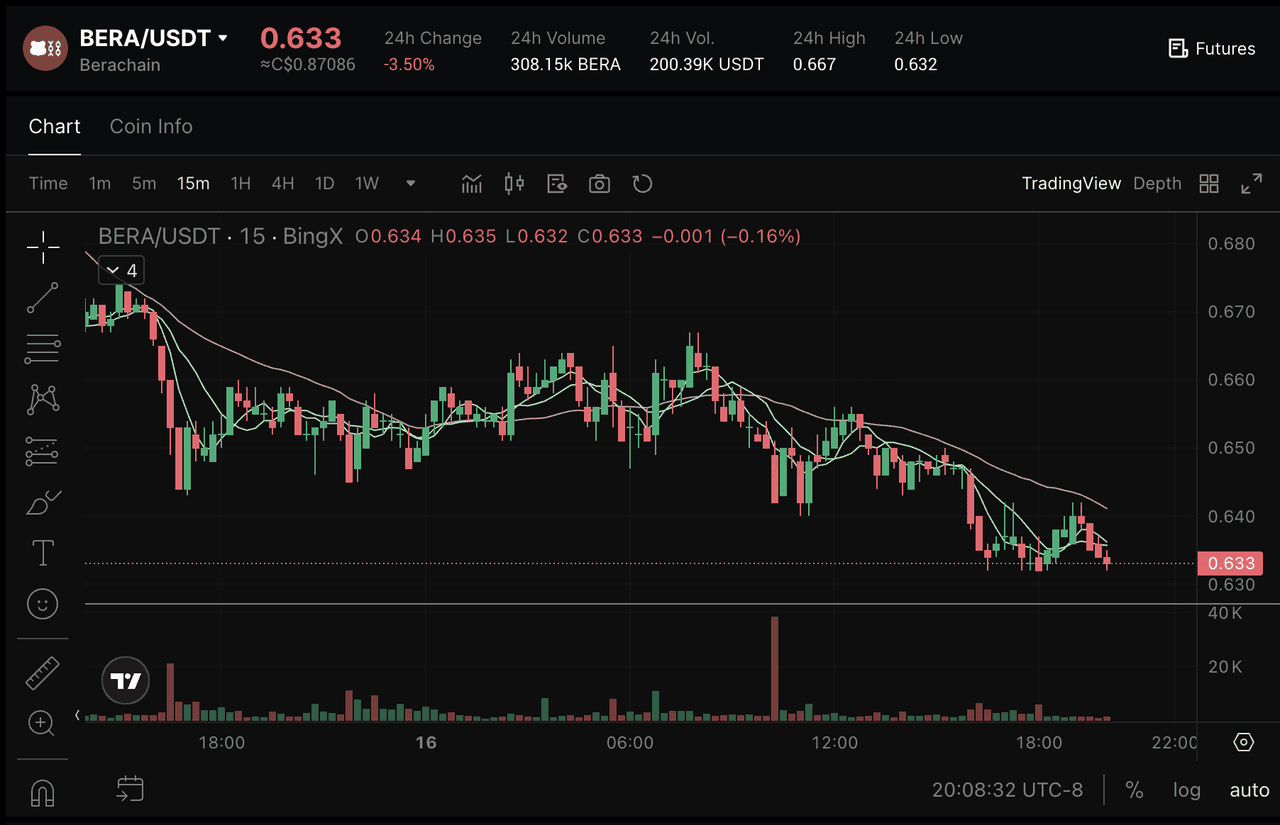Open the Fibonacci retracement tool
This screenshot has height=825, width=1280.
(x=42, y=349)
